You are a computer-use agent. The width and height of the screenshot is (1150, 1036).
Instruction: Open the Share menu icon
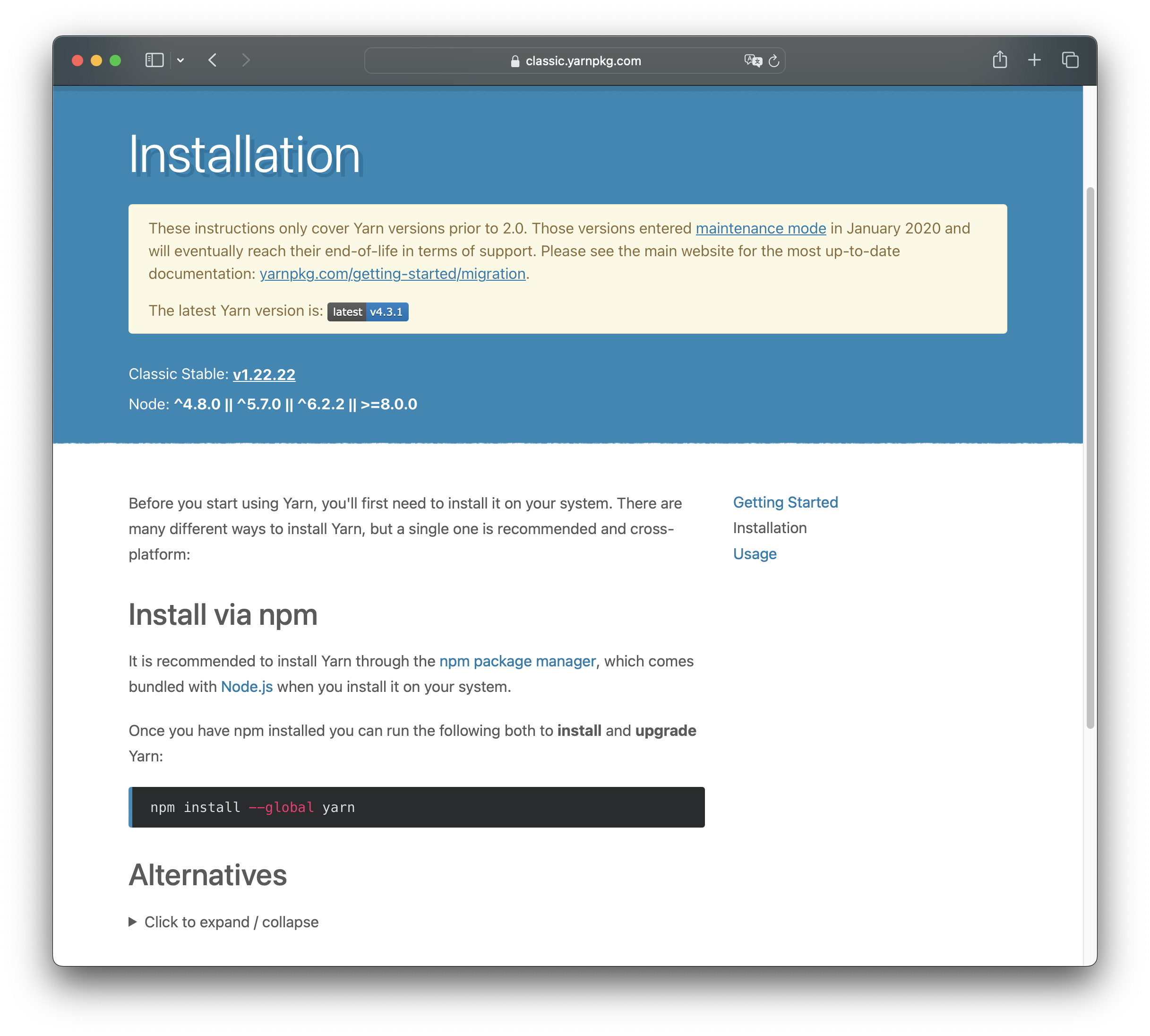999,60
